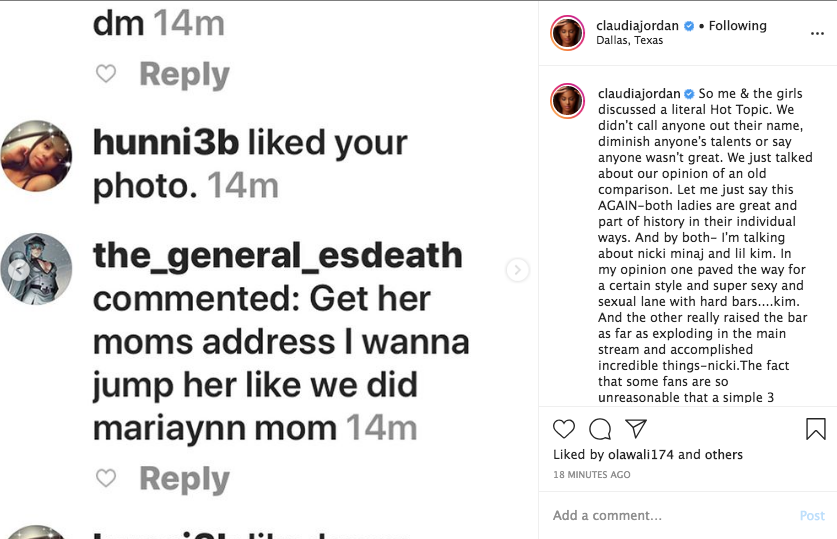
Task: Open the Dallas, Texas location link
Action: pos(629,41)
